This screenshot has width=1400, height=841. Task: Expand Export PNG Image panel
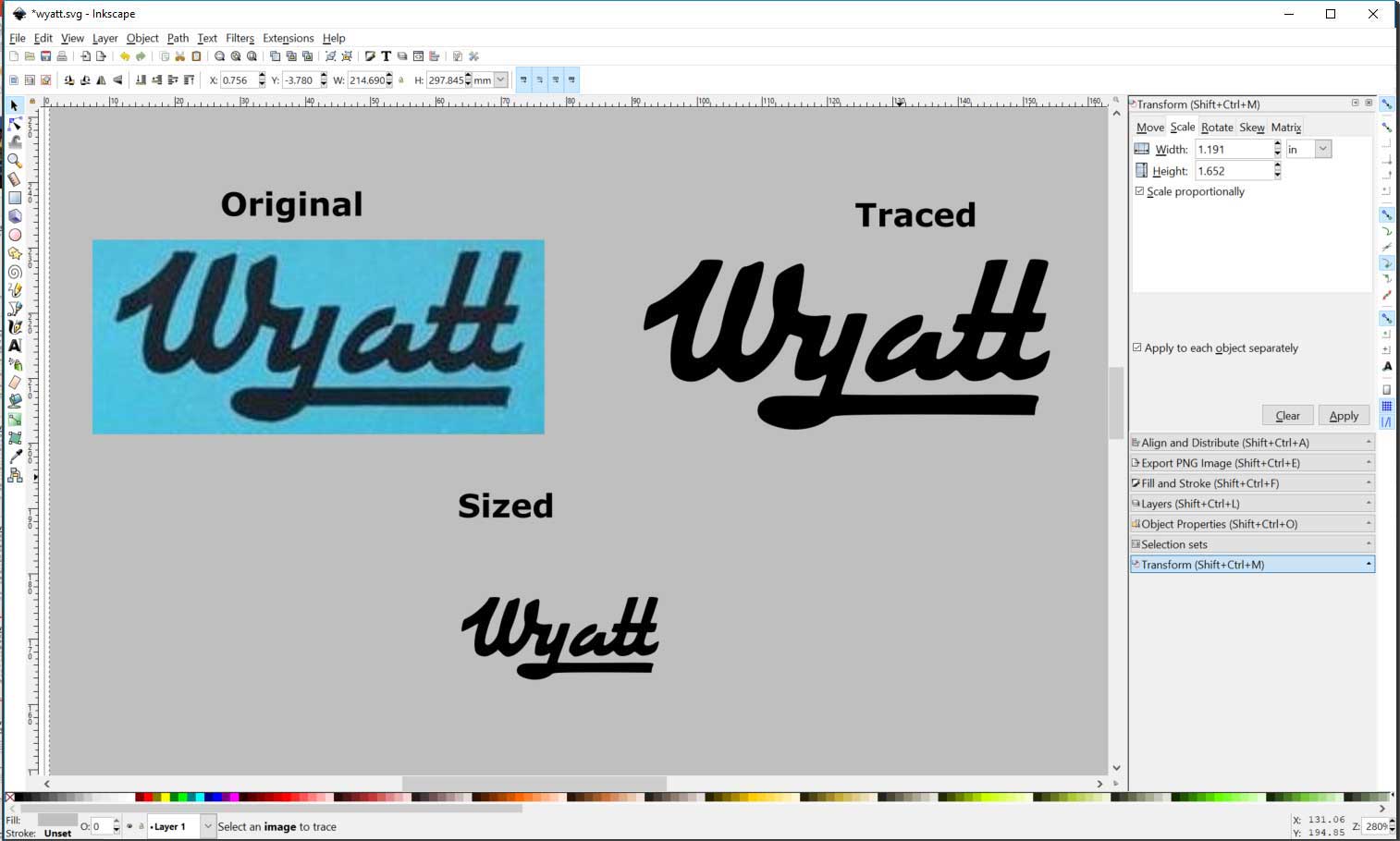point(1252,463)
